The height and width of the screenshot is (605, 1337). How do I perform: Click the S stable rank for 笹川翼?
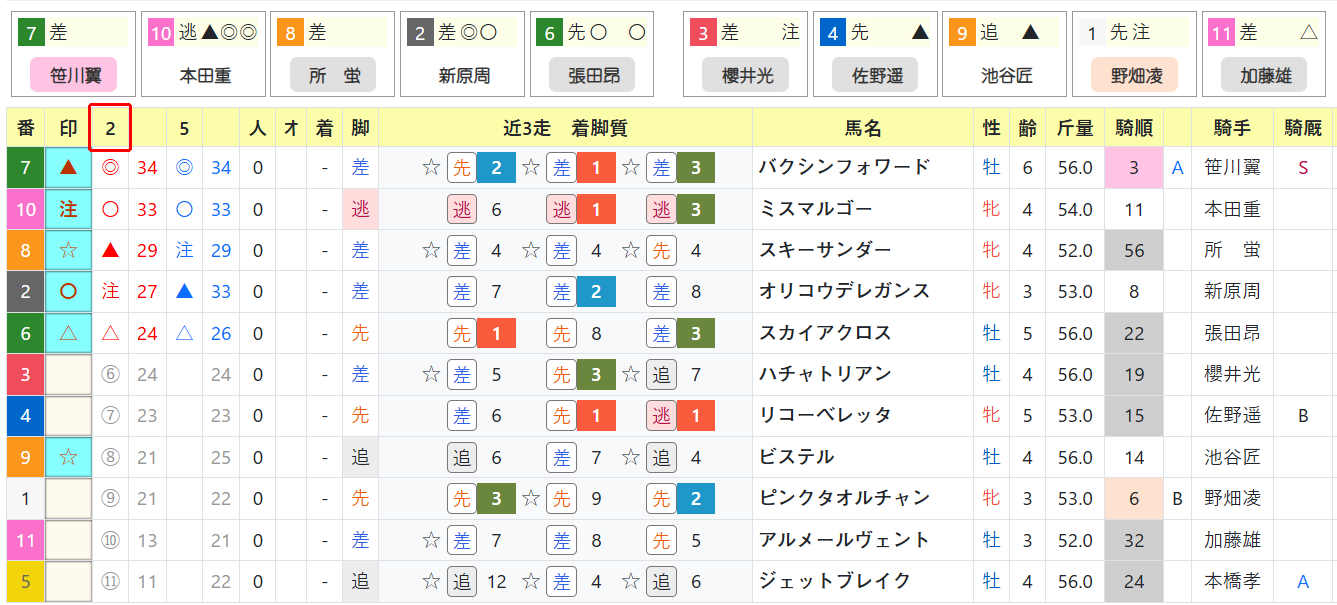pyautogui.click(x=1303, y=167)
